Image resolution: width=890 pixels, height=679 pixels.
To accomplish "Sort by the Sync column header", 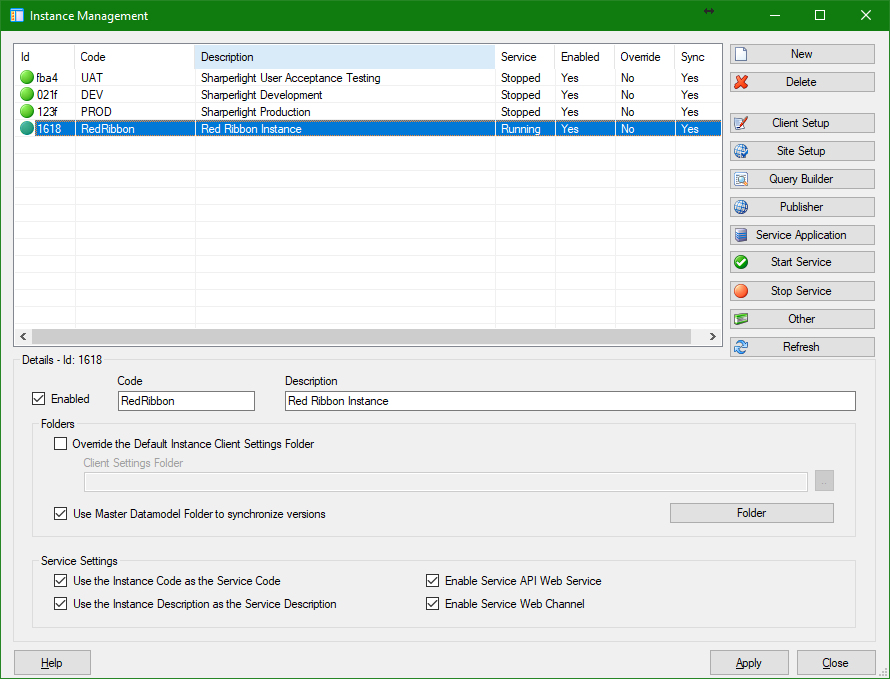I will tap(698, 57).
